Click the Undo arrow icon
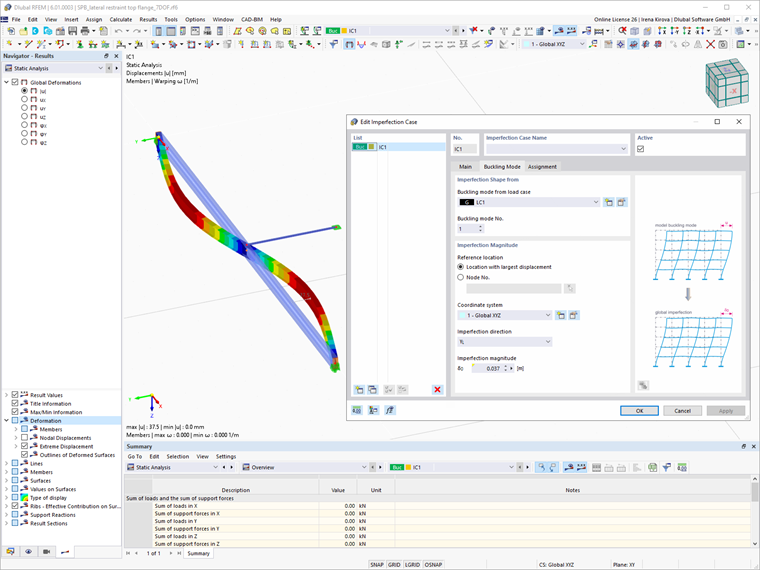The height and width of the screenshot is (570, 760). [x=119, y=31]
